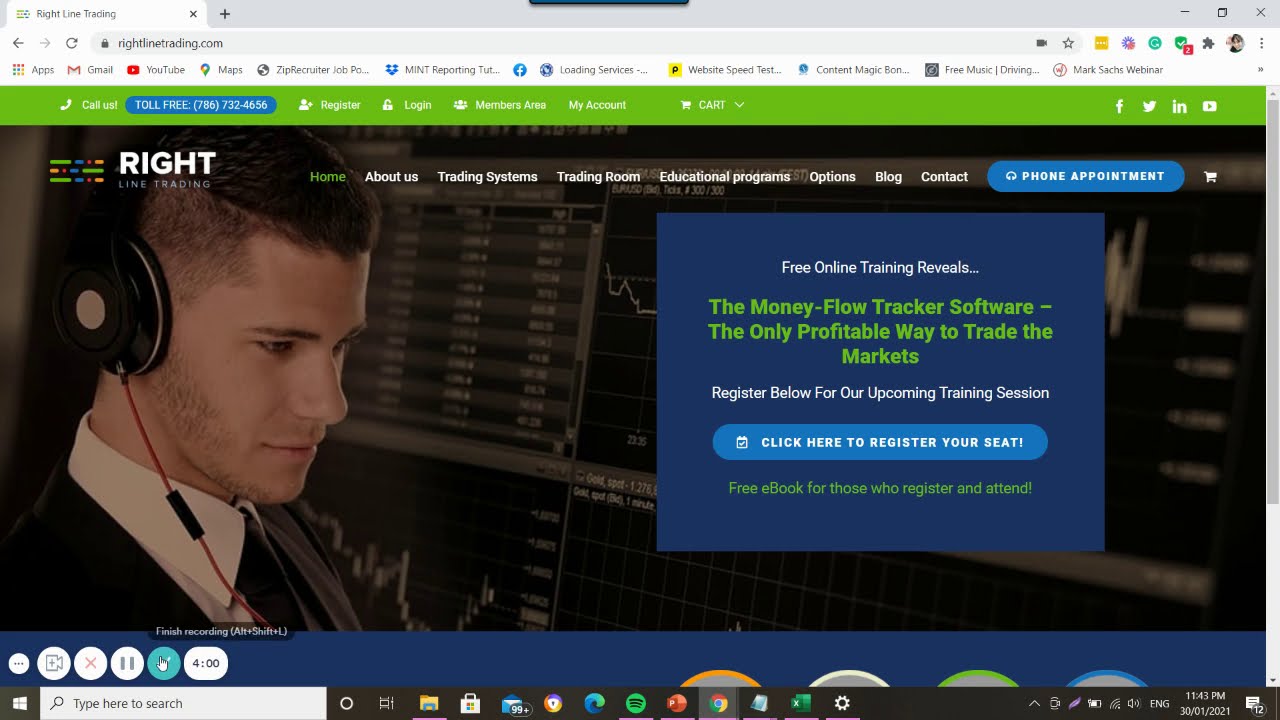The image size is (1280, 720).
Task: Open the Chrome Extensions puzzle icon
Action: [x=1208, y=43]
